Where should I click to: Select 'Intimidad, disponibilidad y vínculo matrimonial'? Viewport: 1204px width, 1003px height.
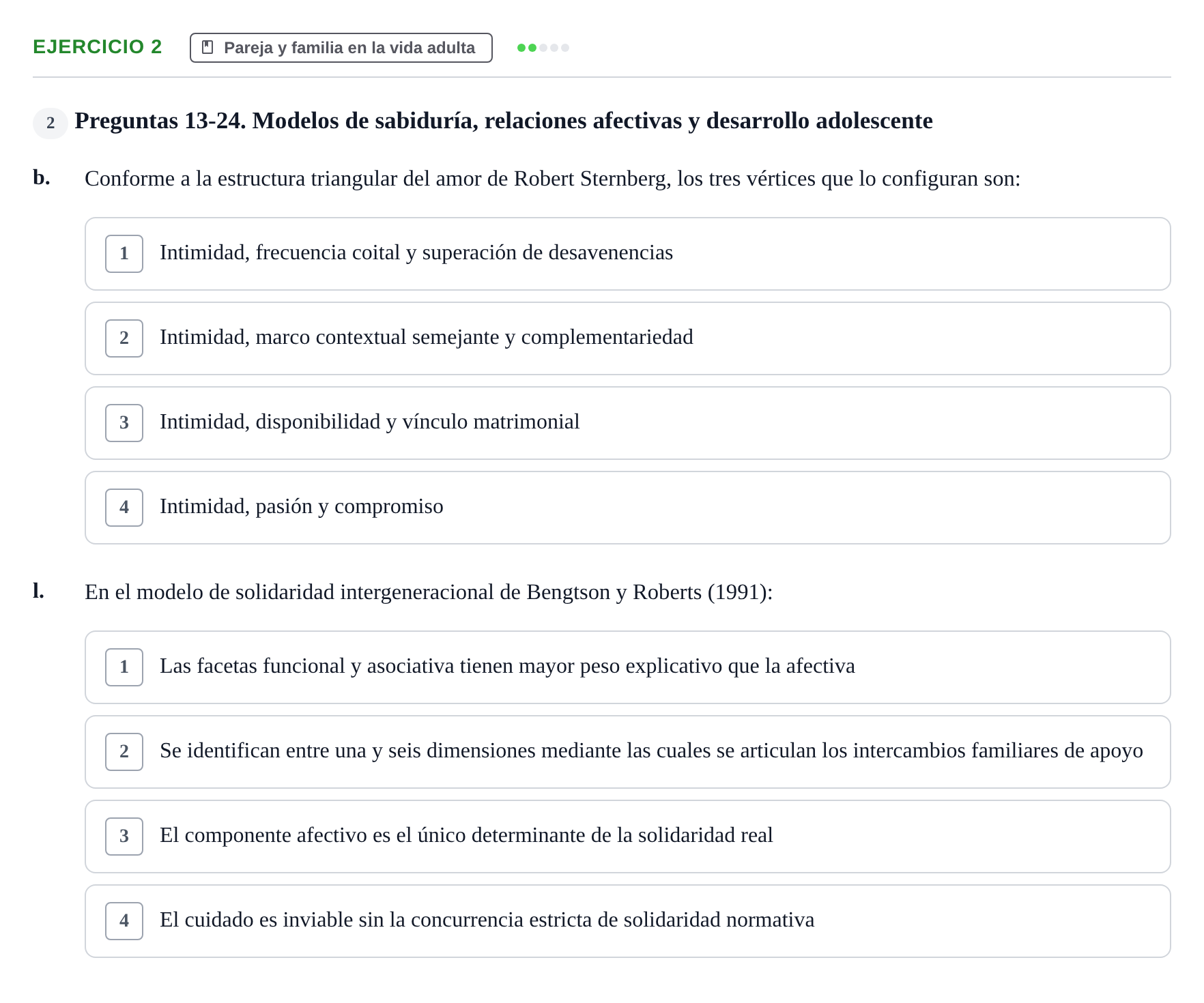pos(627,423)
